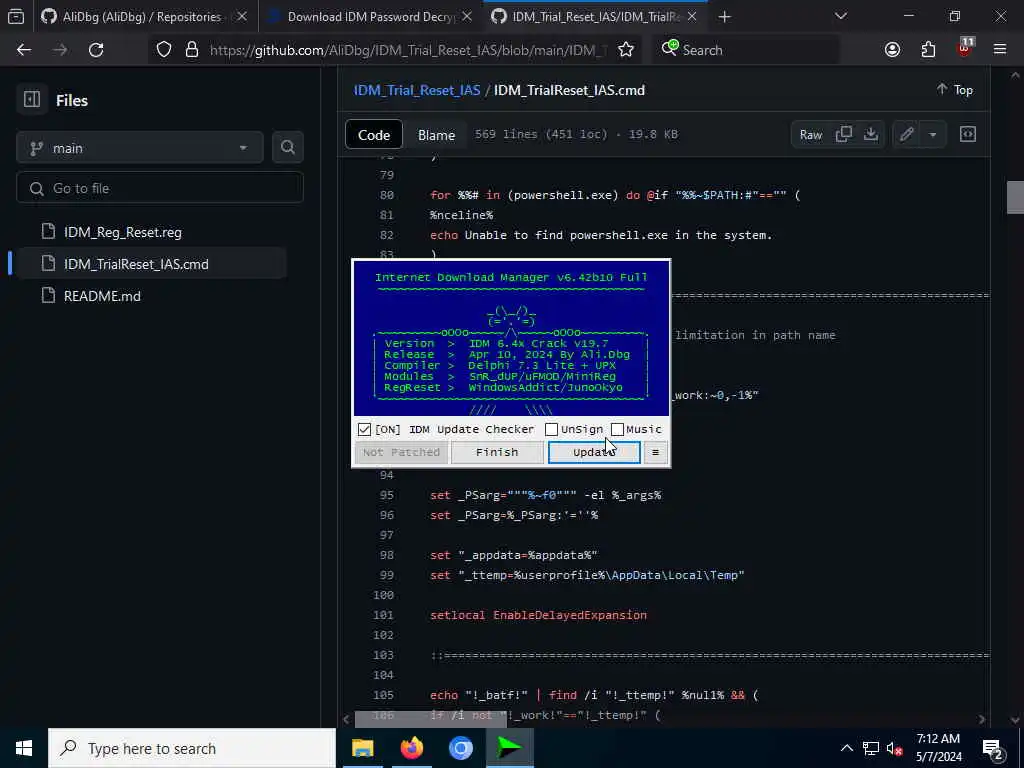Close the AliDbg Repositories tab
This screenshot has height=768, width=1024.
[x=242, y=16]
